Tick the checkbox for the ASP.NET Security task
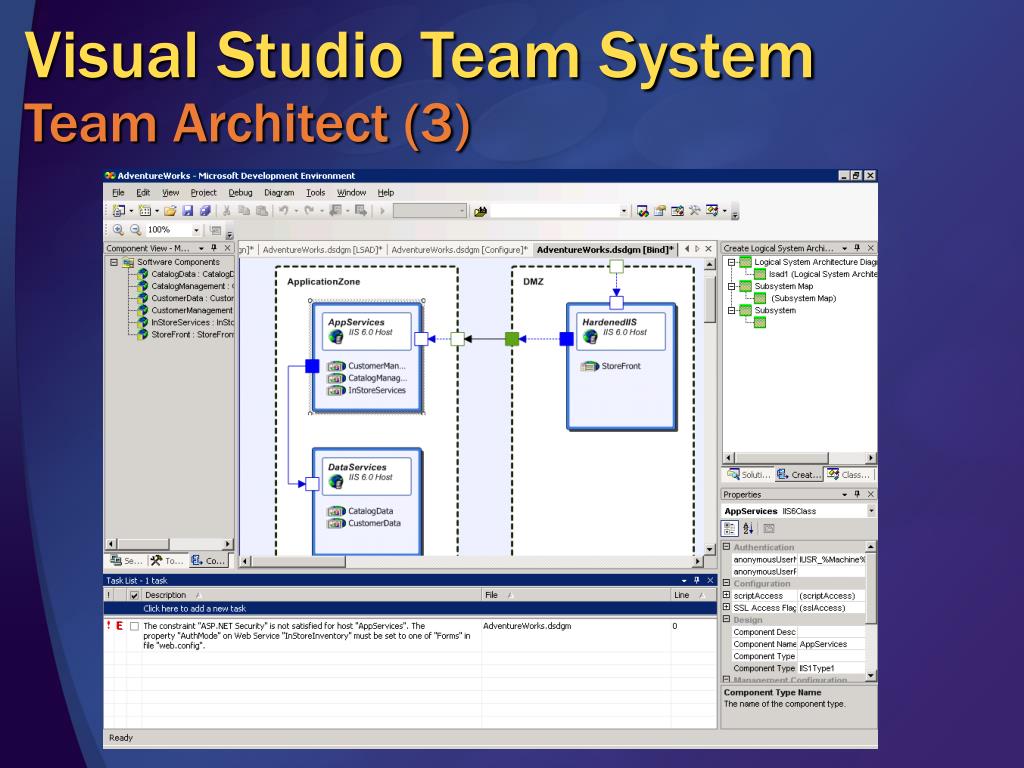This screenshot has width=1024, height=768. point(134,626)
